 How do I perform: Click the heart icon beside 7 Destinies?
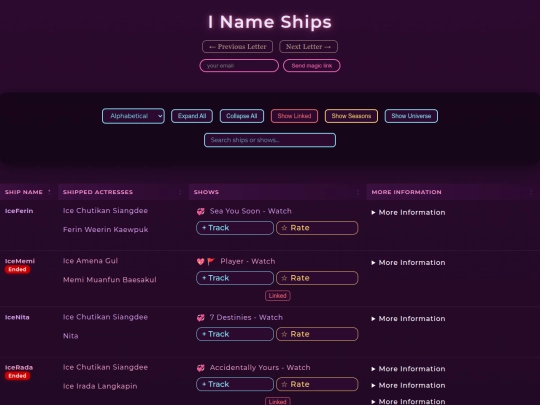coord(200,318)
